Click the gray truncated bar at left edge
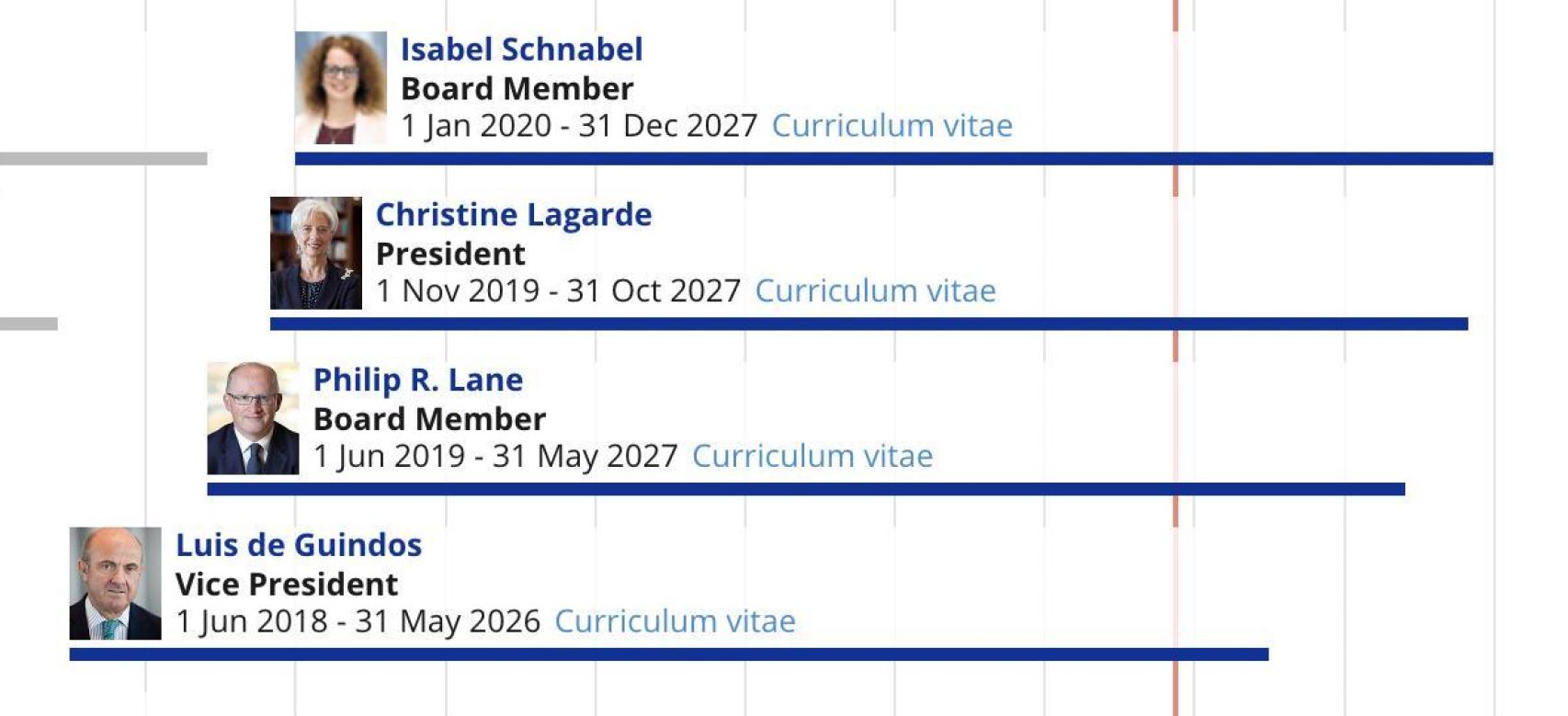This screenshot has height=716, width=1568. (101, 158)
